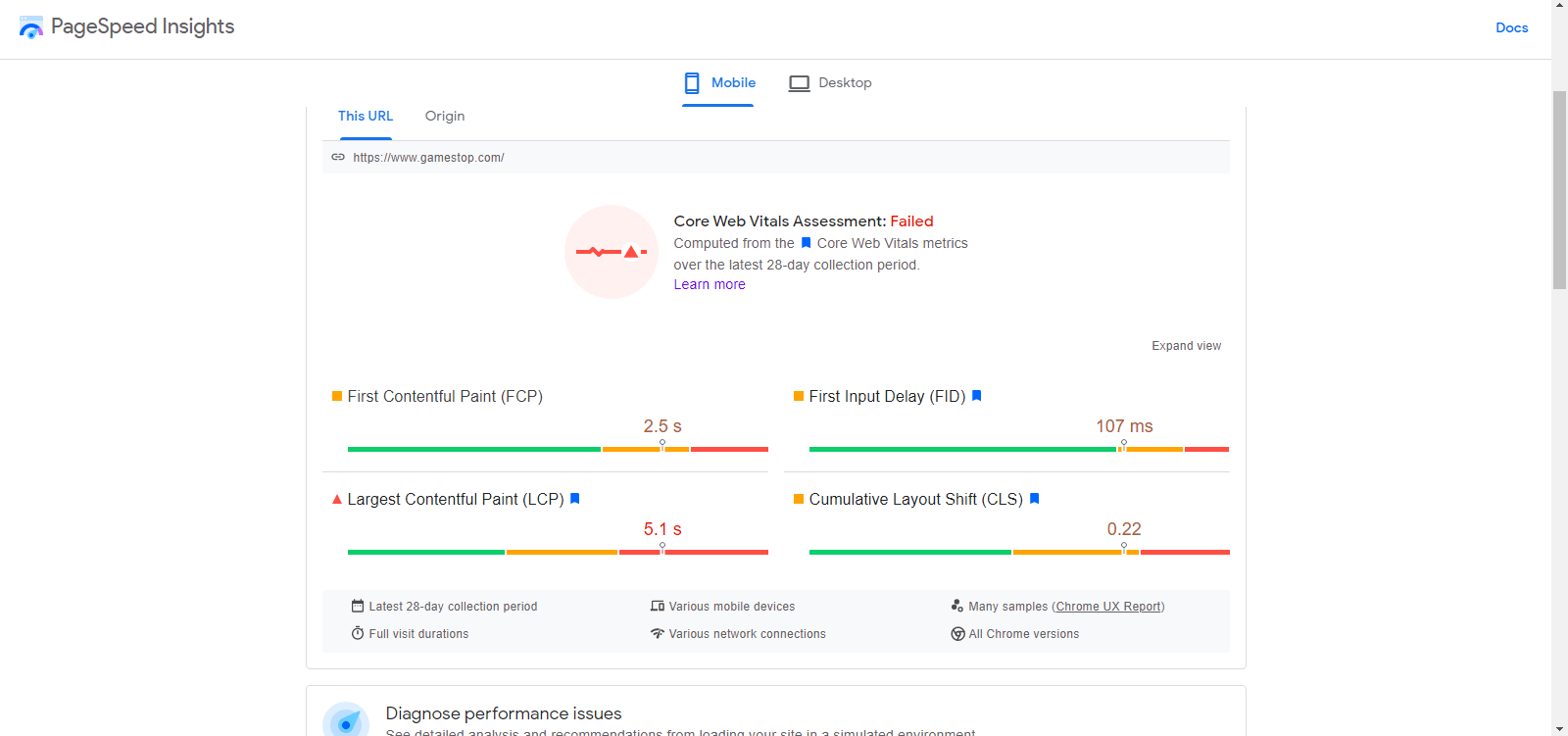1568x736 pixels.
Task: Click the orange square icon beside CLS
Action: point(799,499)
